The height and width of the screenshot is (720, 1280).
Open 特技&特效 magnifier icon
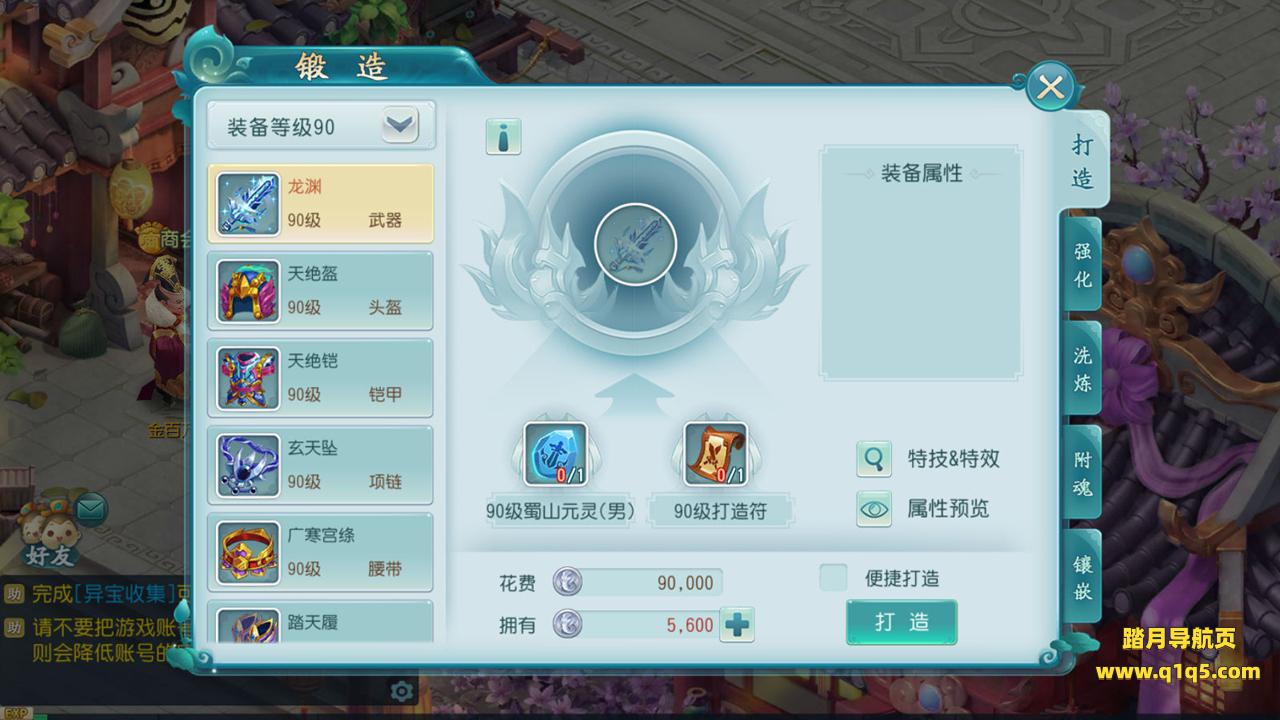click(x=874, y=459)
